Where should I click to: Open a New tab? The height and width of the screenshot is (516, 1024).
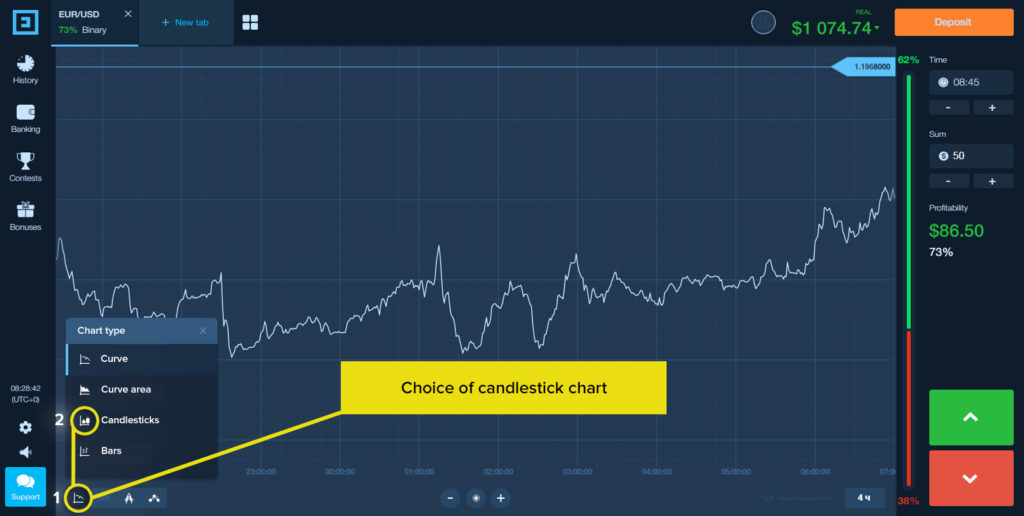185,22
